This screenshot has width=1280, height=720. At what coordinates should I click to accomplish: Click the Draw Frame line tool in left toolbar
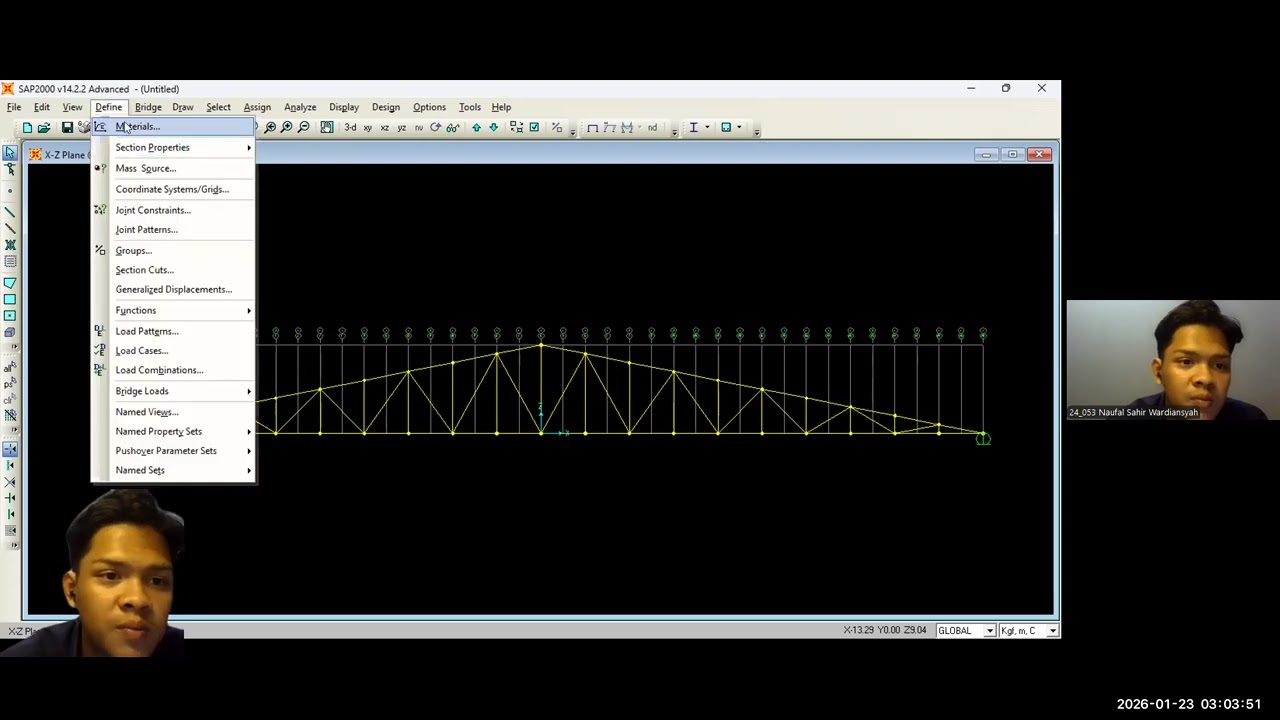point(10,212)
